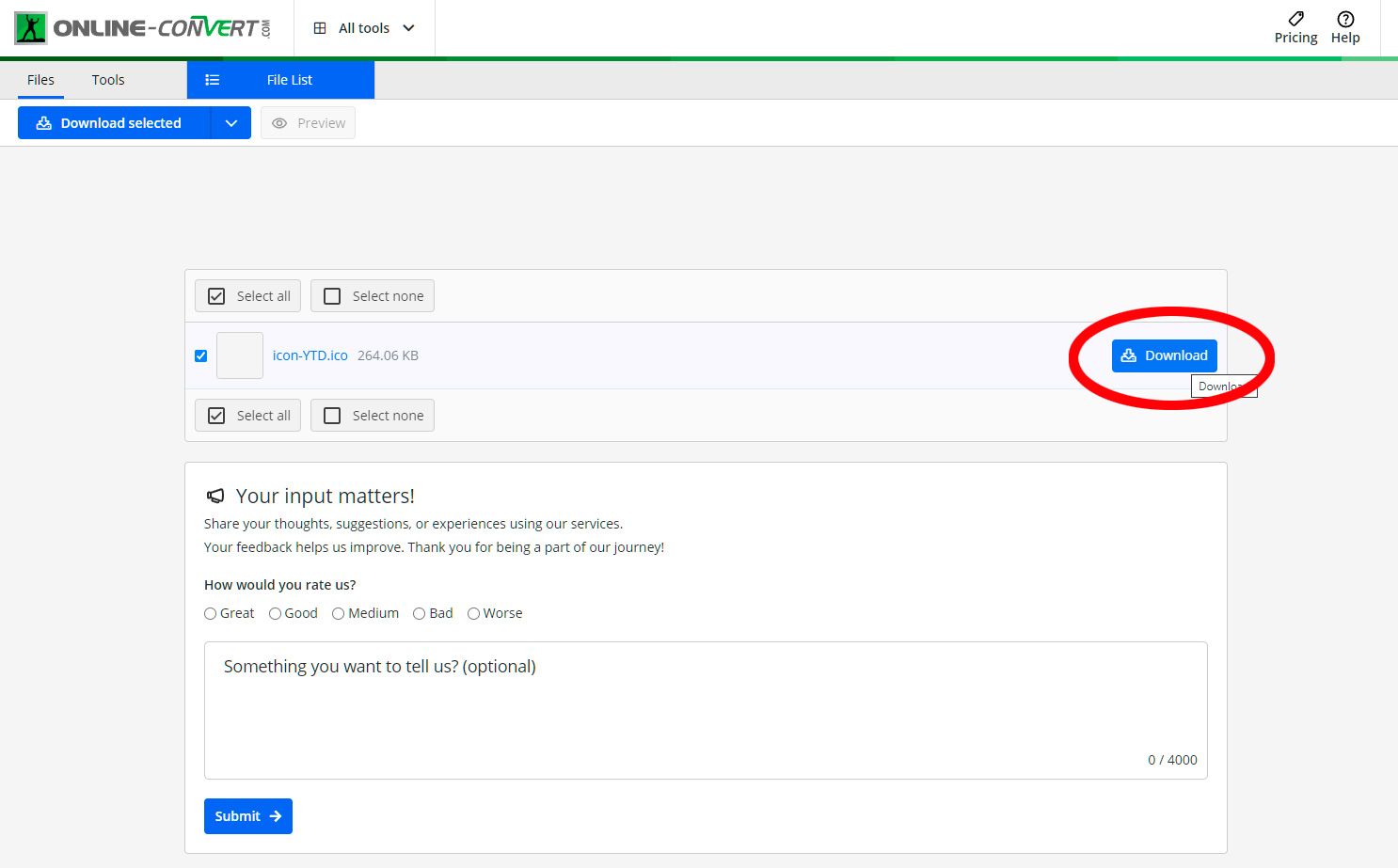The image size is (1398, 868).
Task: Open Help via the question mark icon
Action: click(x=1345, y=21)
